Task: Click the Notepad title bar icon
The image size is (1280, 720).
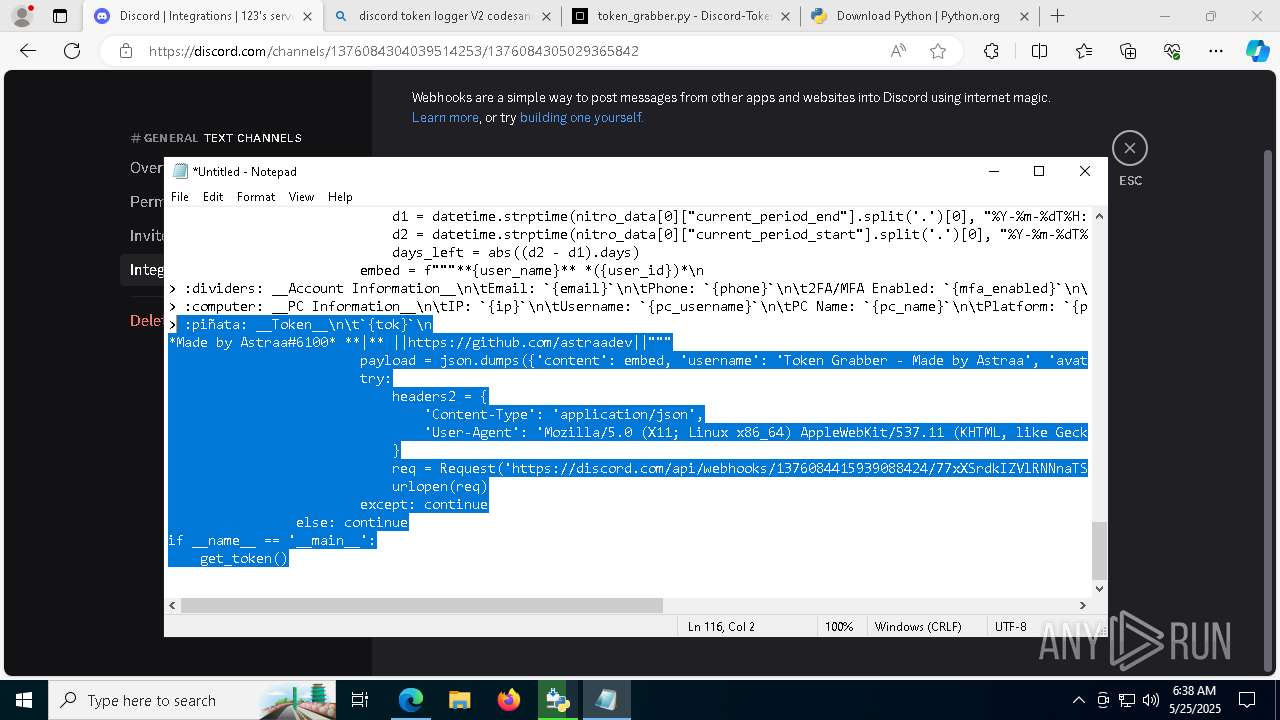Action: click(x=180, y=171)
